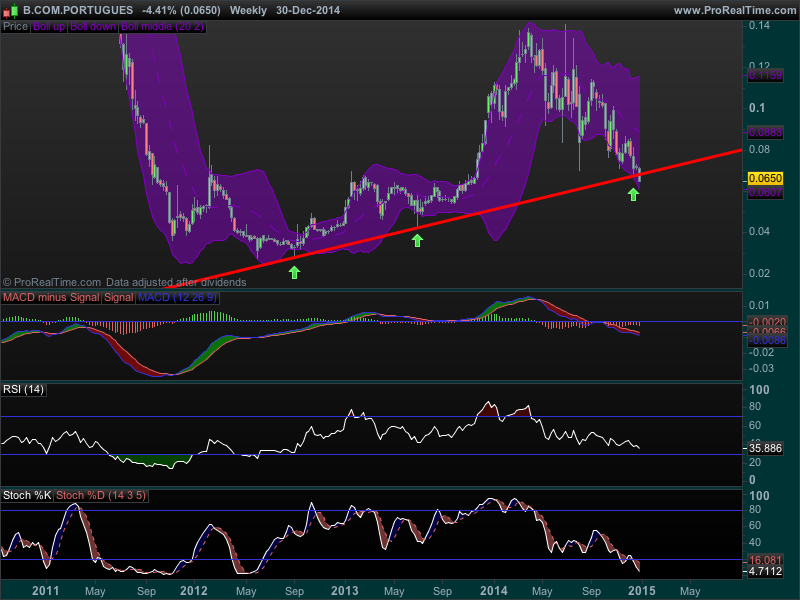Select the MACD minus Signal label

(51, 298)
